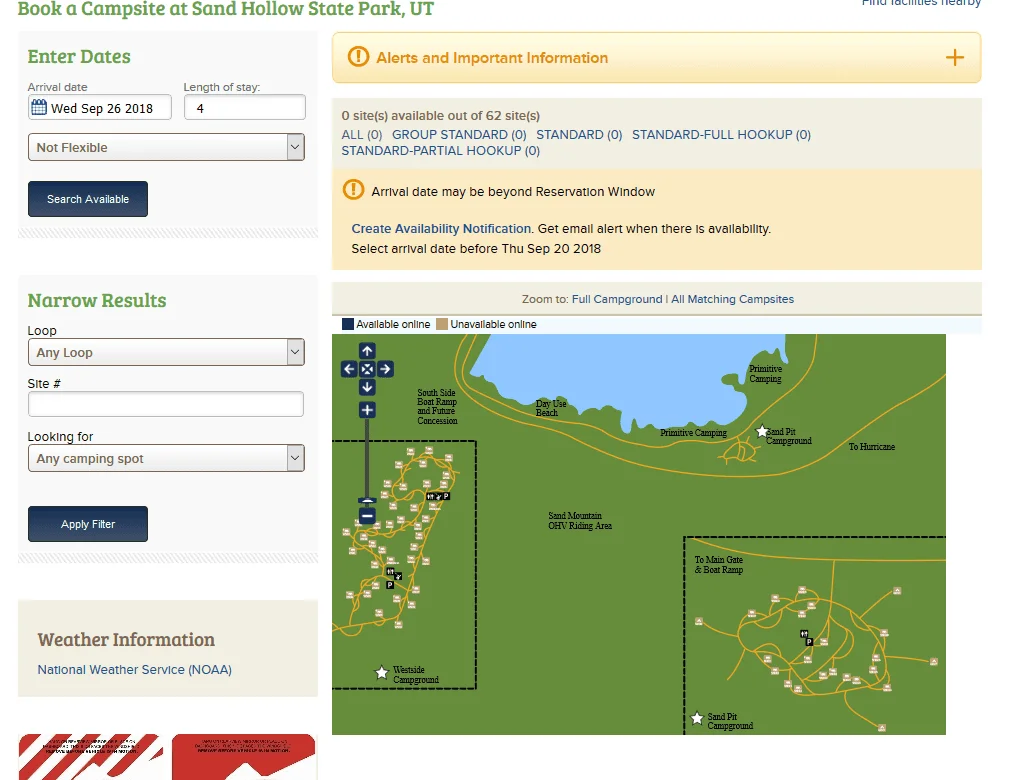Click the warning icon beside Arrival date notice
1019x780 pixels.
[x=354, y=190]
